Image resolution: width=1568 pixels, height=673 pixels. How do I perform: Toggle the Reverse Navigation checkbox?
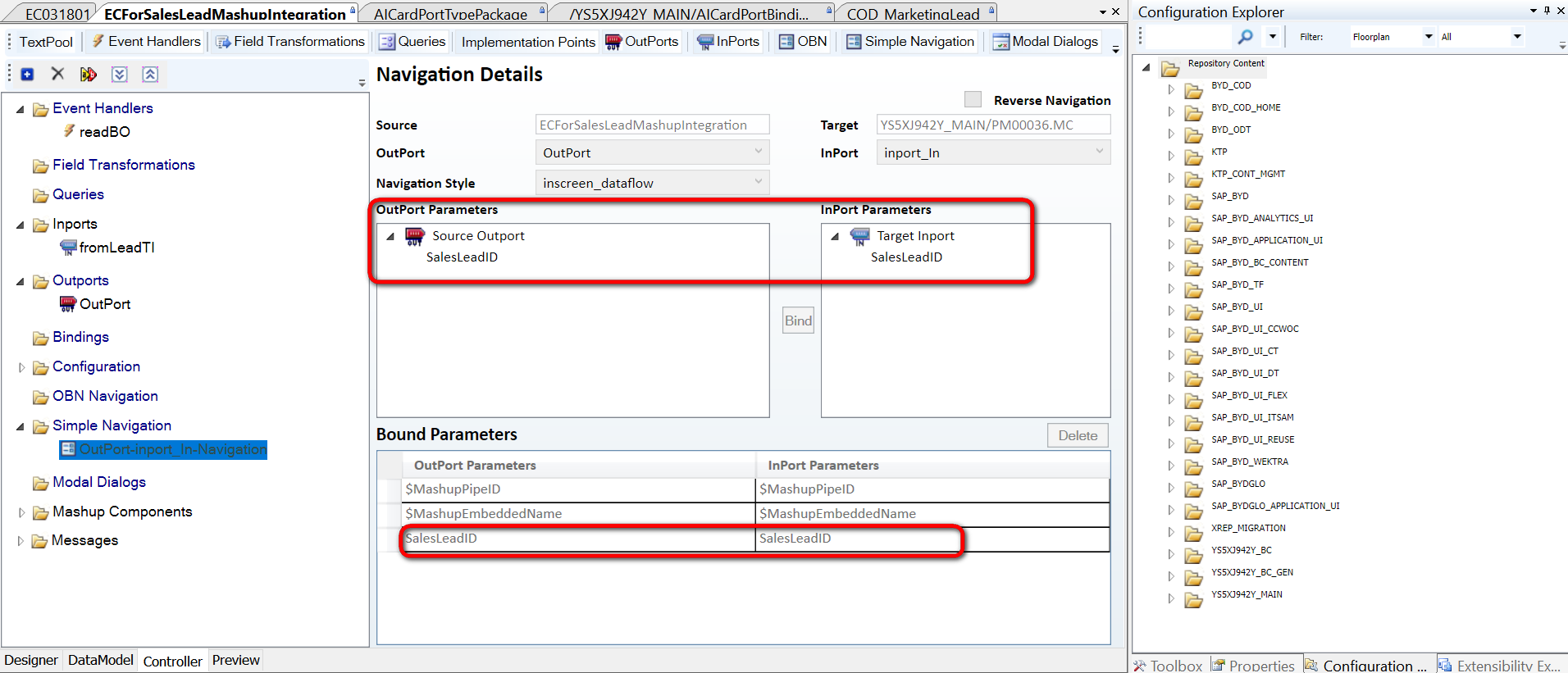[x=973, y=99]
